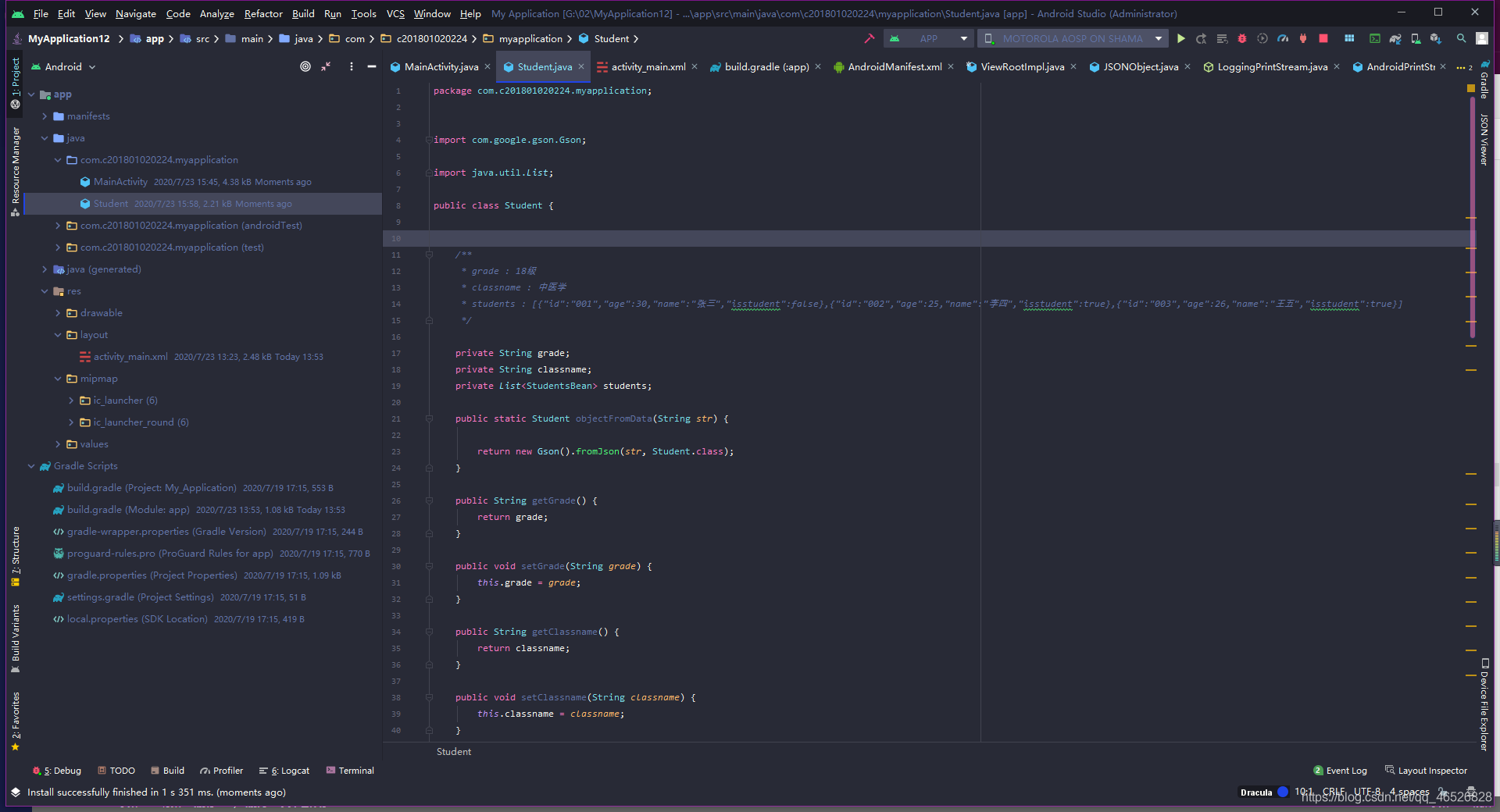Expand the ic_launcher (6) mipmap node
The width and height of the screenshot is (1500, 812).
(71, 401)
